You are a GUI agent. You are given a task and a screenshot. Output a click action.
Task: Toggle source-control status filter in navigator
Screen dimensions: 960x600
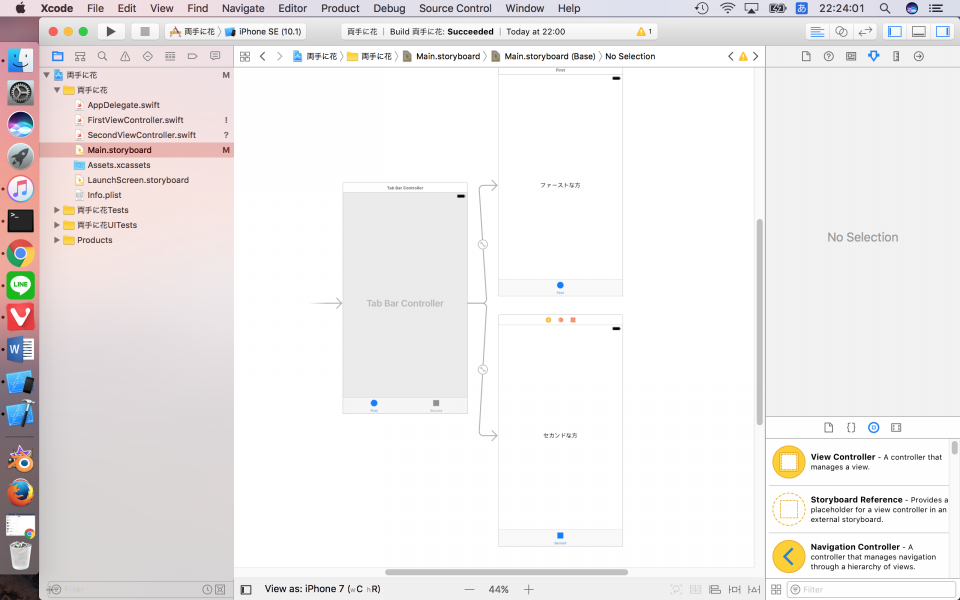click(220, 590)
